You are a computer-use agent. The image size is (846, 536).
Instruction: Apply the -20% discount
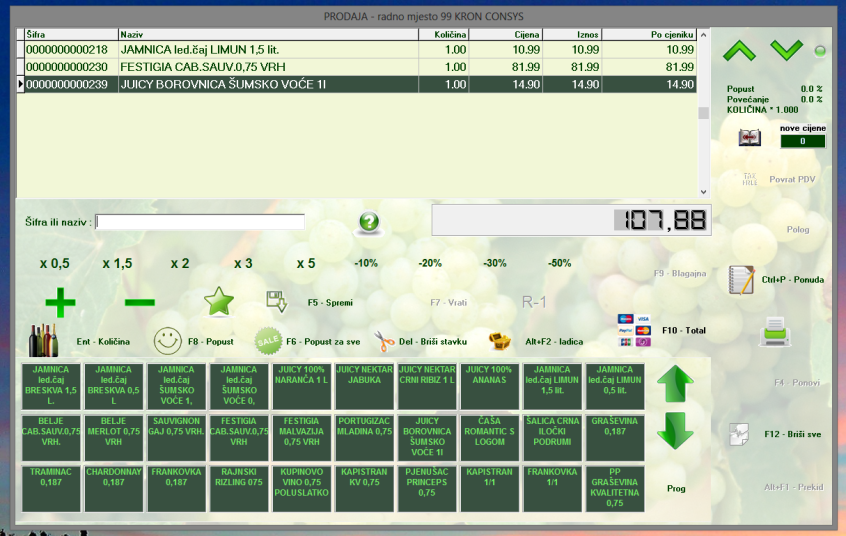point(430,263)
